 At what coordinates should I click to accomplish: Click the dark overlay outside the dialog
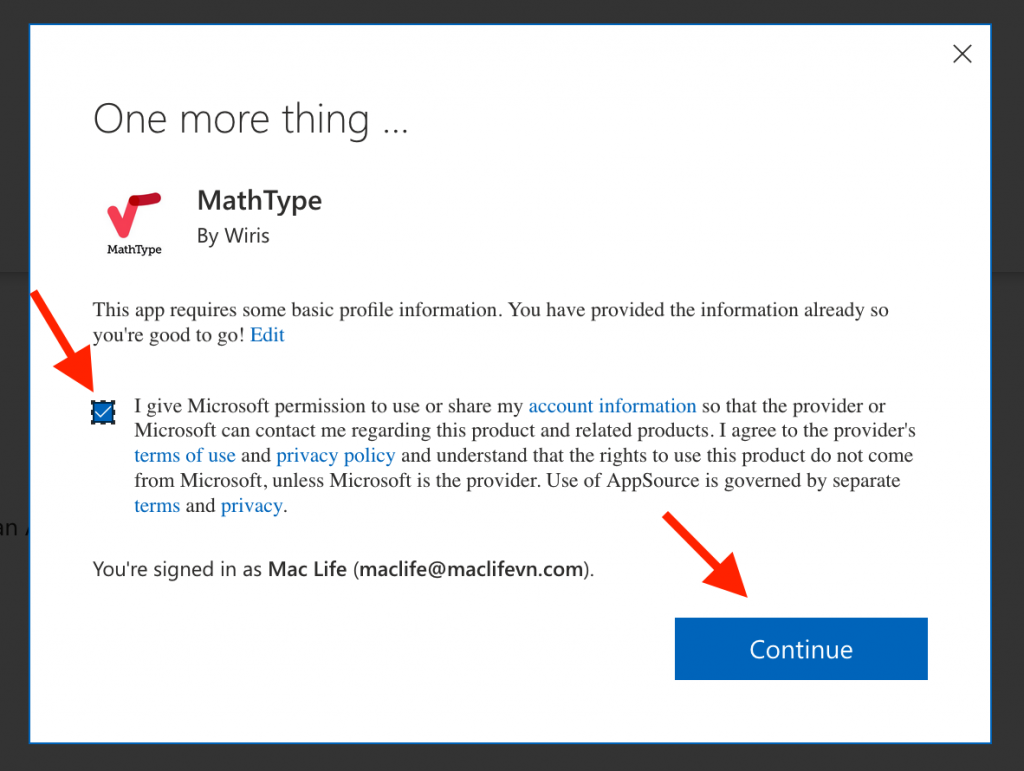point(1008,400)
